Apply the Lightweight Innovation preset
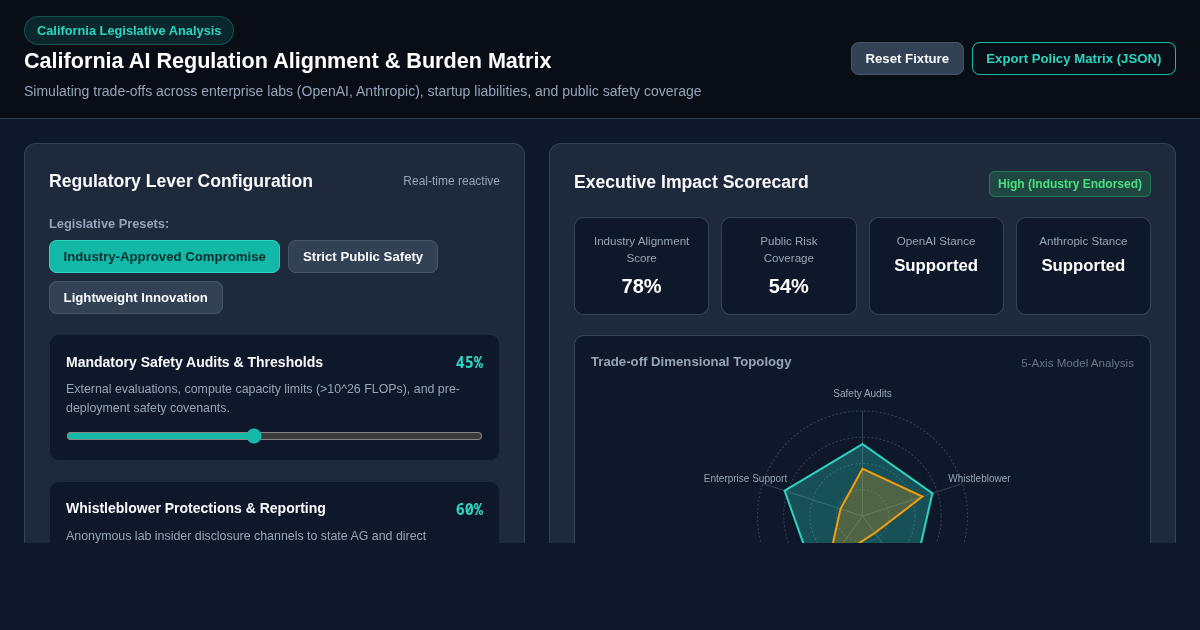This screenshot has width=1200, height=630. (x=136, y=297)
